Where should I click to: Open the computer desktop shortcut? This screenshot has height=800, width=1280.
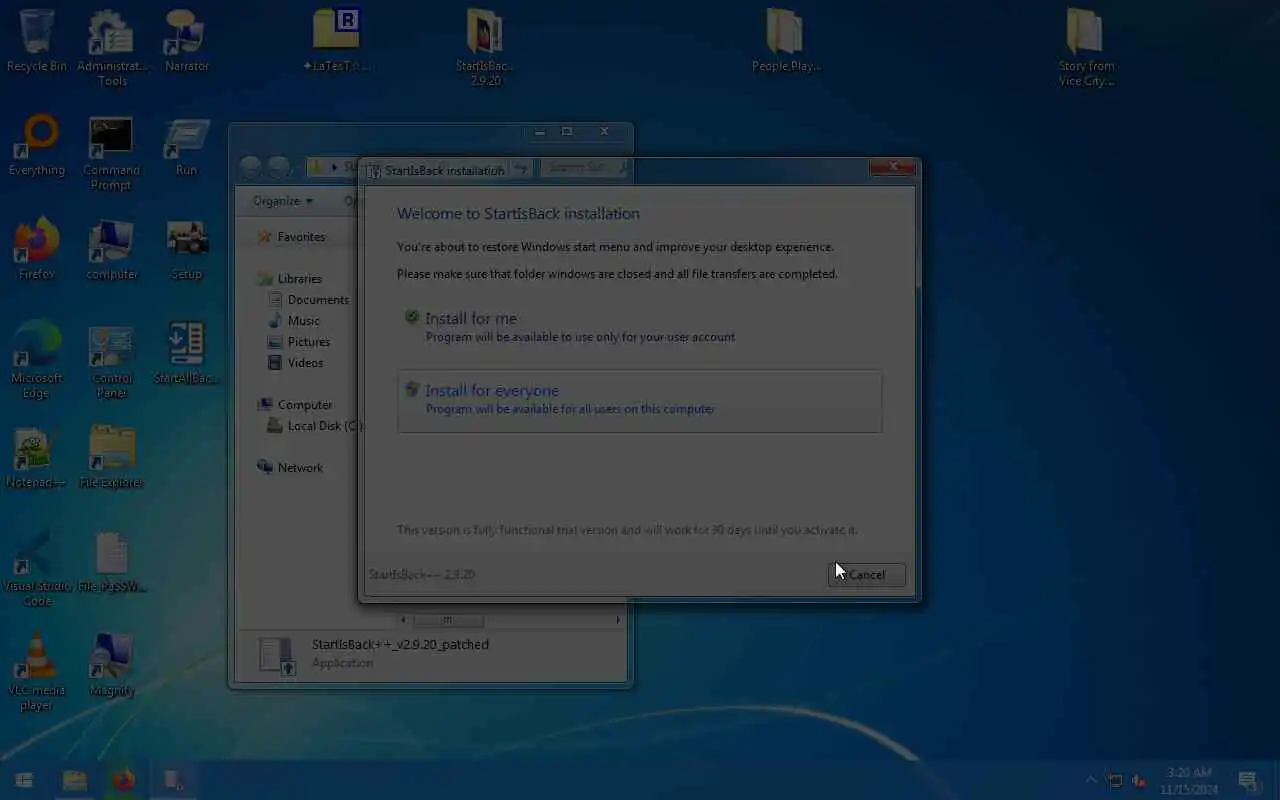pyautogui.click(x=111, y=249)
